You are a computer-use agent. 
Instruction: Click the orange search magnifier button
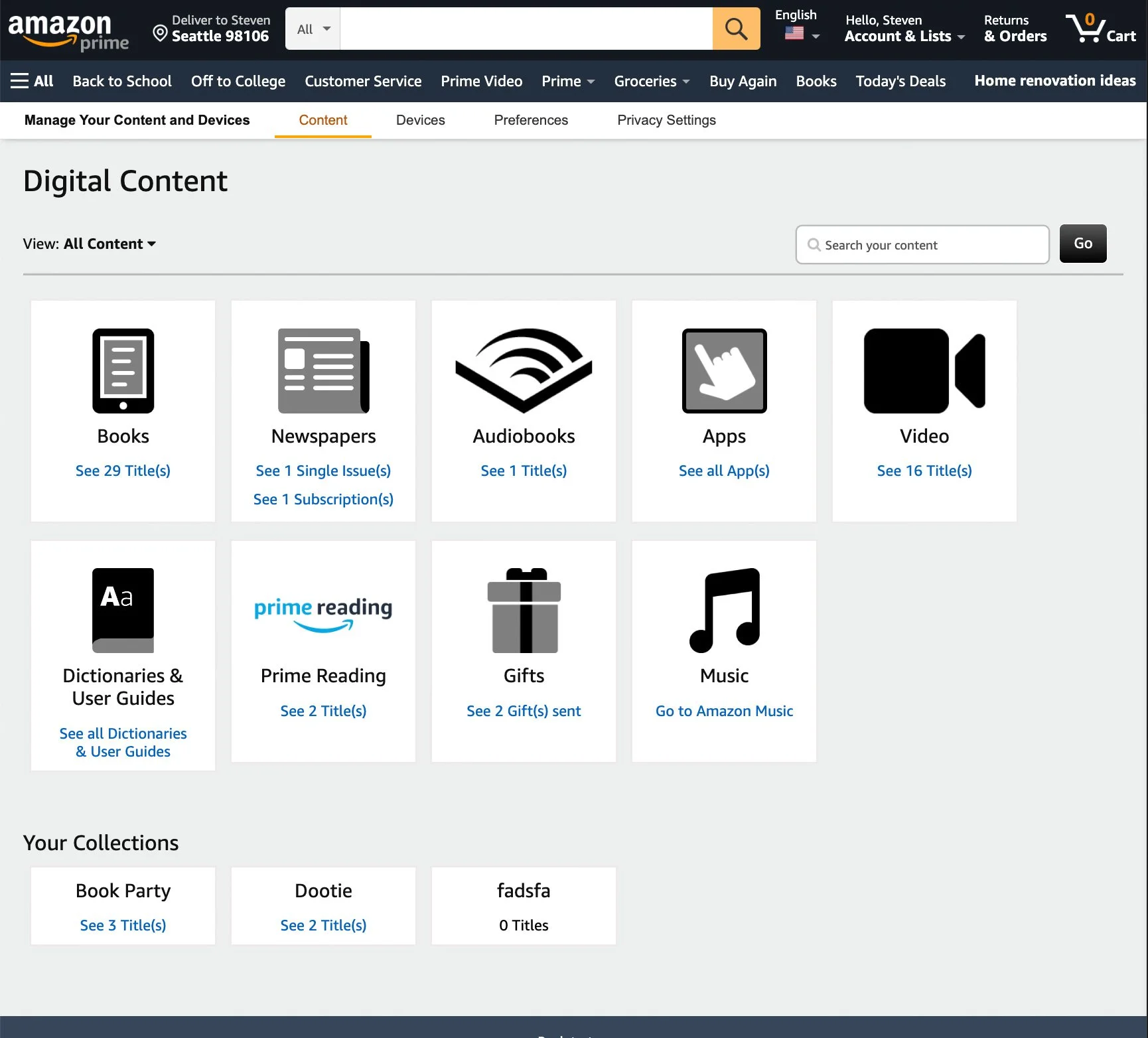pyautogui.click(x=736, y=29)
